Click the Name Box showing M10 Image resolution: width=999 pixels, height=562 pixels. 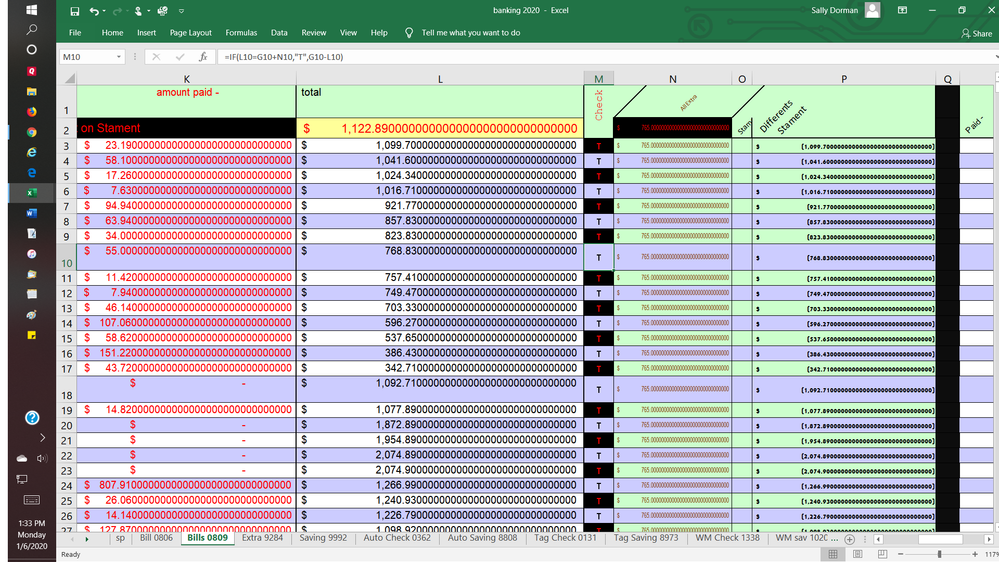(87, 57)
